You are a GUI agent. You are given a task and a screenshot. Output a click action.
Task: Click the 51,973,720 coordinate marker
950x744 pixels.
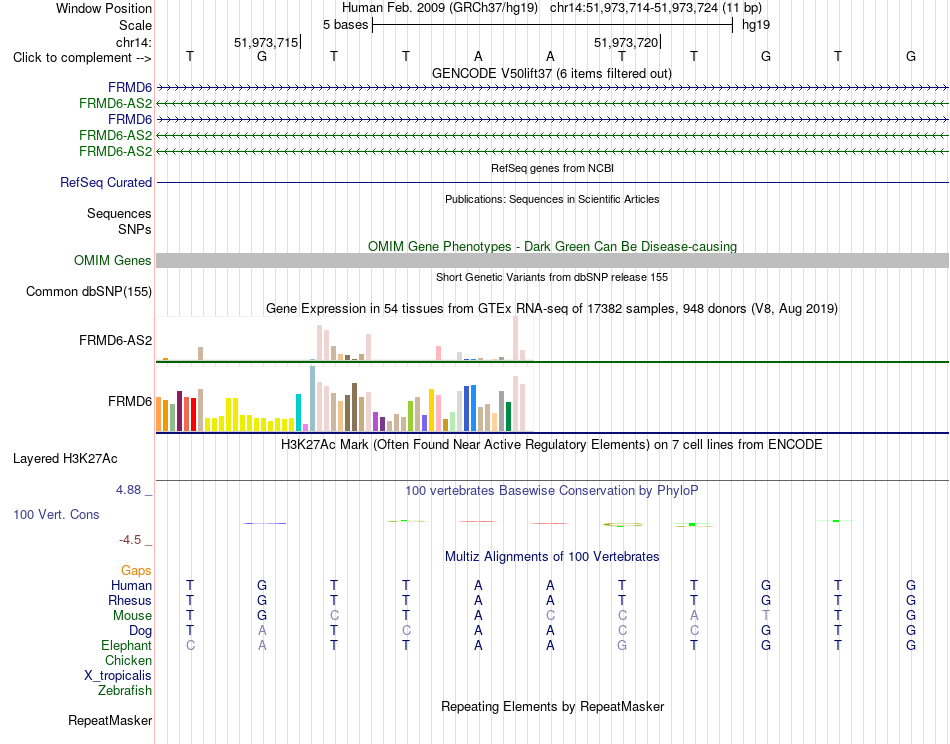coord(626,42)
